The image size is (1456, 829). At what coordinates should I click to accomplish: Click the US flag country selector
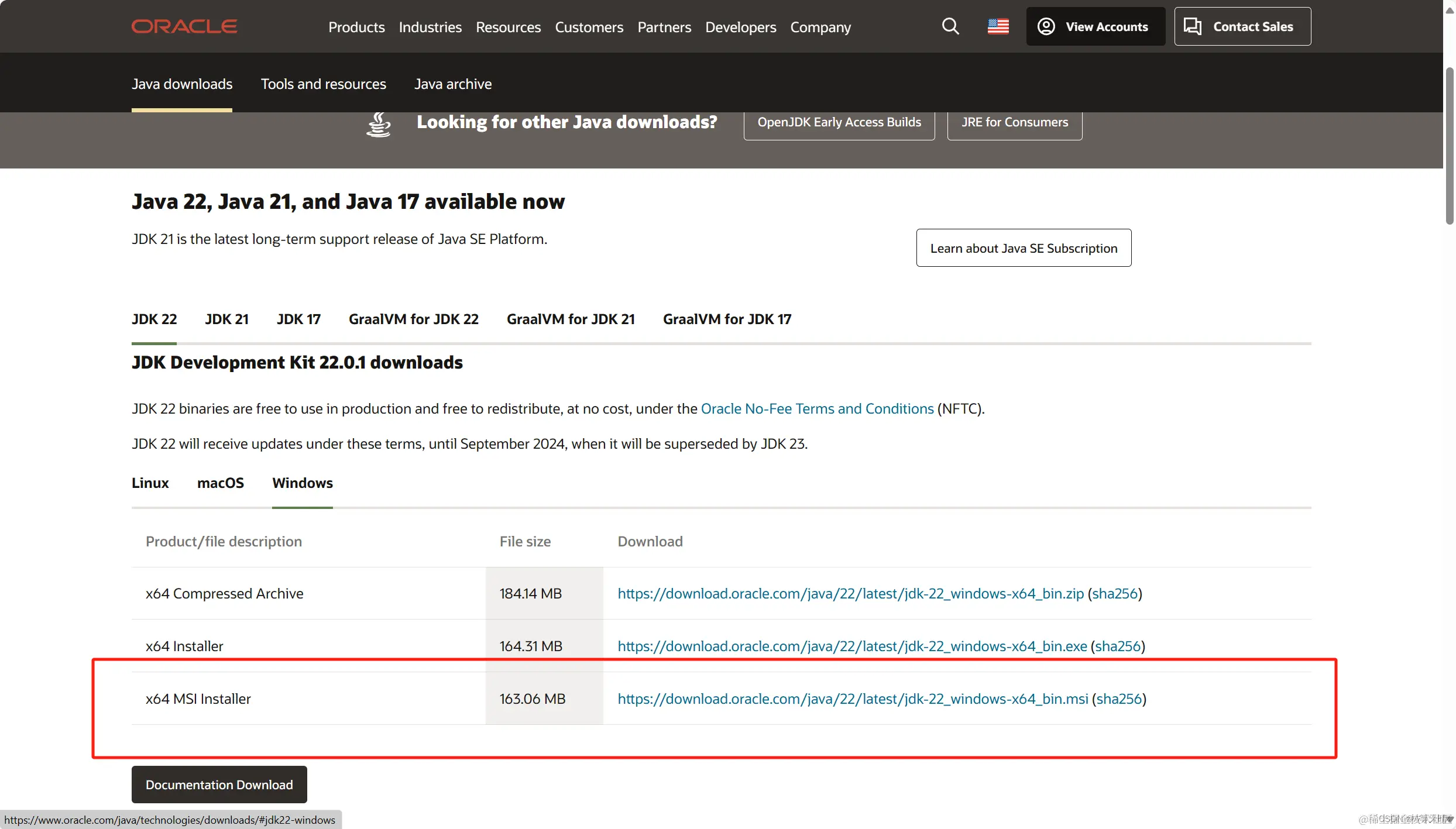(998, 26)
